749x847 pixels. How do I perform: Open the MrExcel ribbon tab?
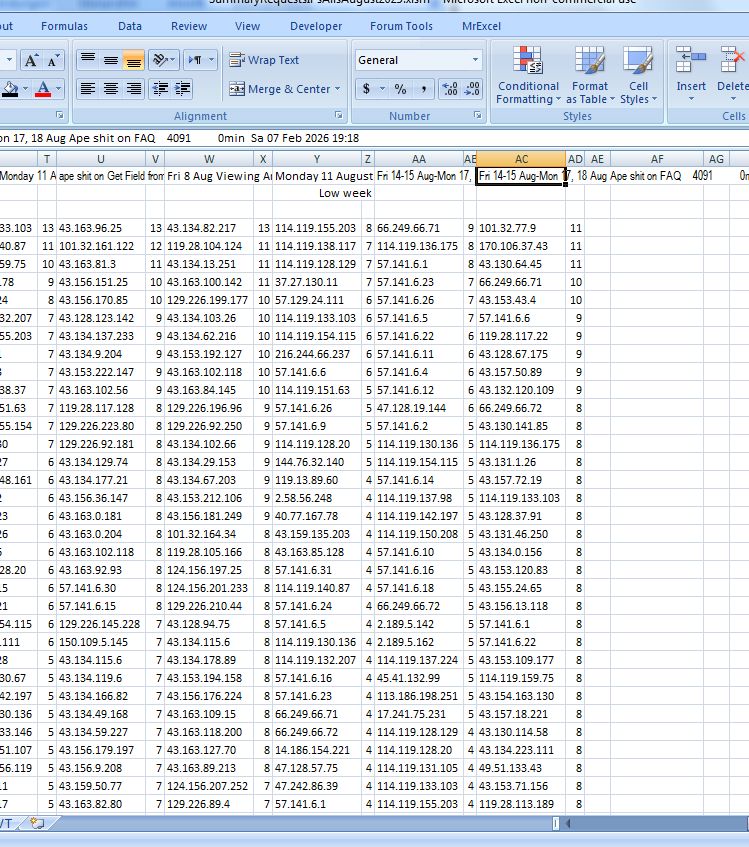click(x=481, y=26)
